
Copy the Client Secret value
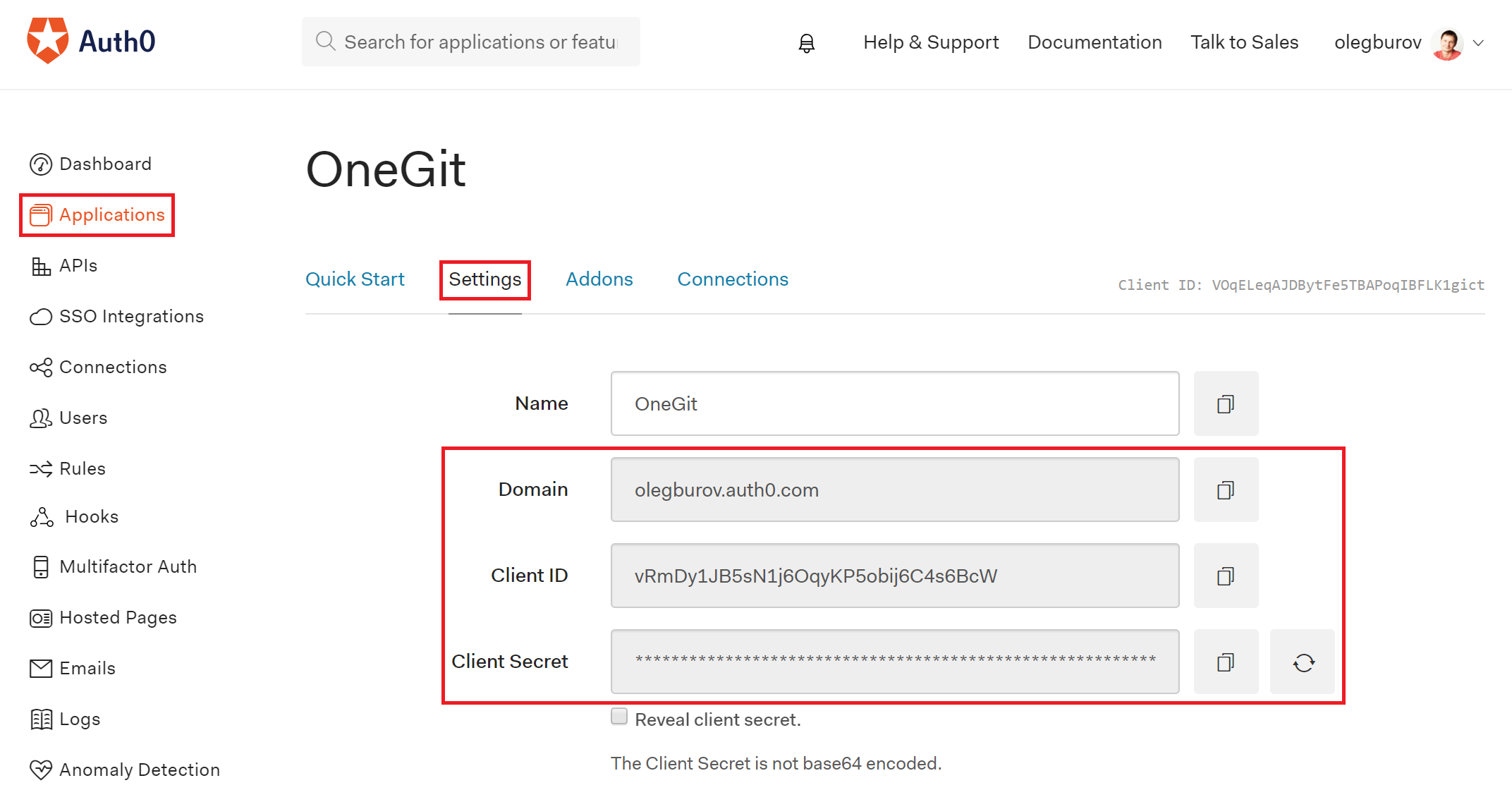point(1225,662)
